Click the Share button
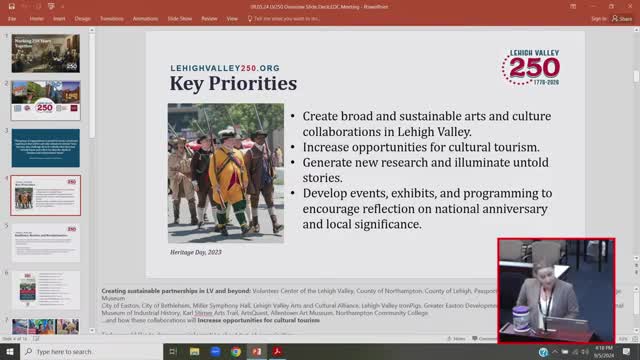Image resolution: width=640 pixels, height=360 pixels. 622,19
